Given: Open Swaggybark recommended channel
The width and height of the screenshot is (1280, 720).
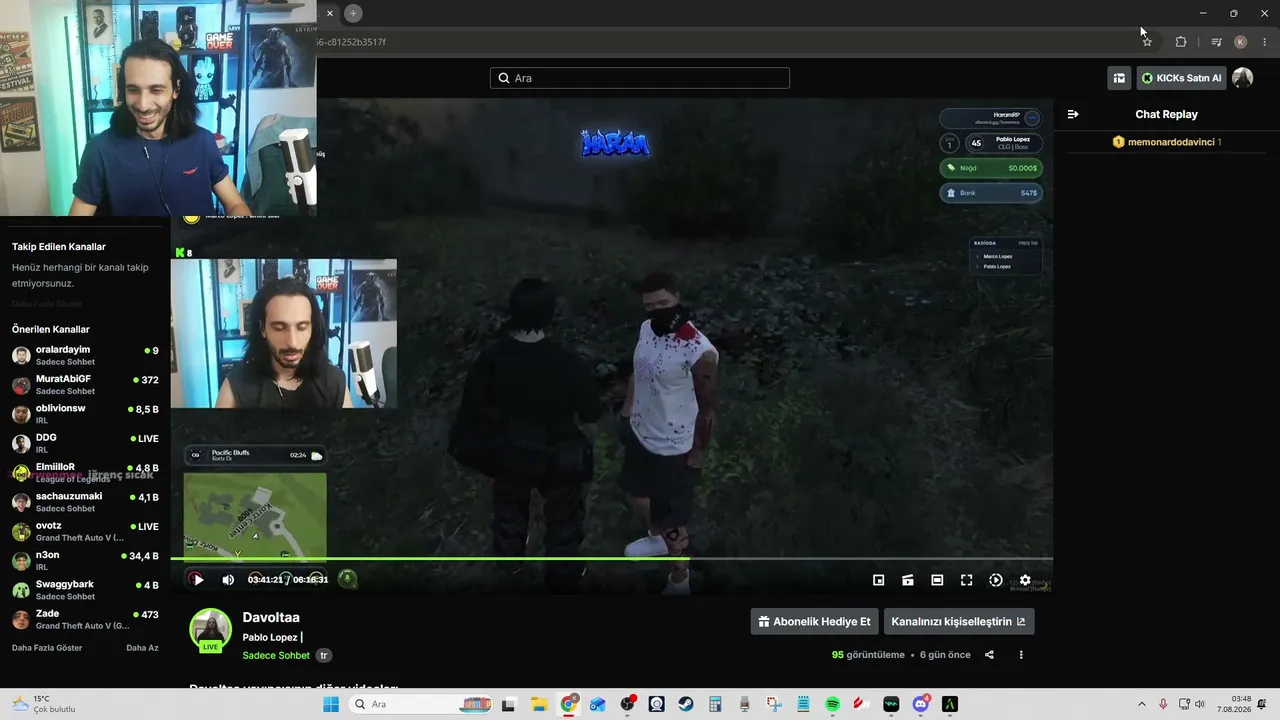Looking at the screenshot, I should tap(85, 590).
